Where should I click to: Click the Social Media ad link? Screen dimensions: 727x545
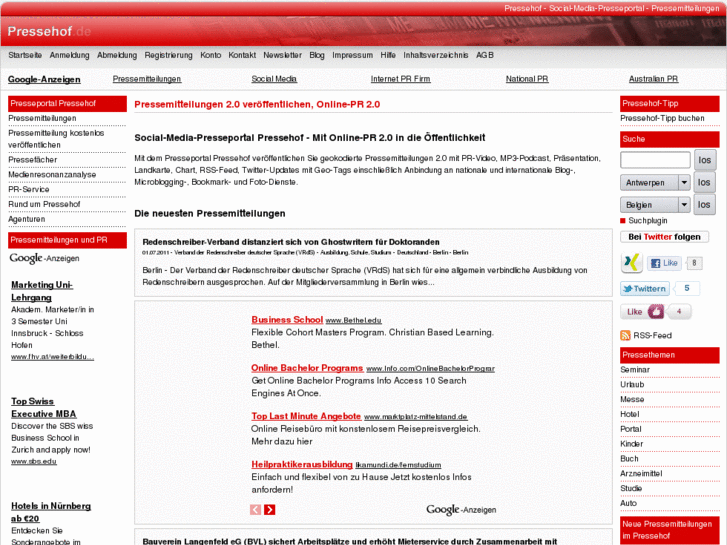pyautogui.click(x=274, y=79)
